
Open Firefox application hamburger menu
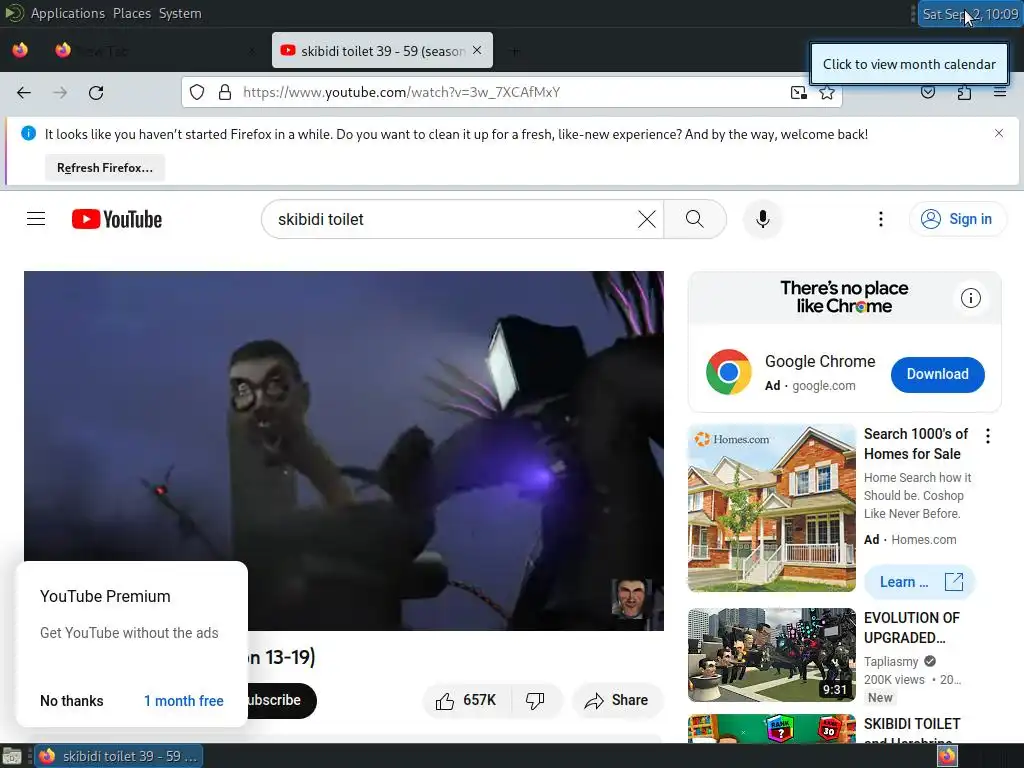pyautogui.click(x=1000, y=92)
